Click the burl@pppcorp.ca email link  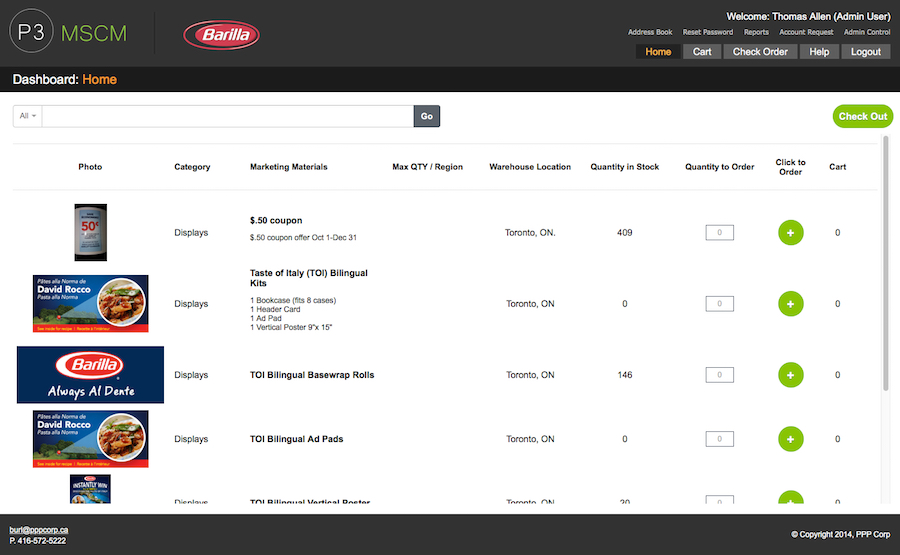pyautogui.click(x=38, y=530)
